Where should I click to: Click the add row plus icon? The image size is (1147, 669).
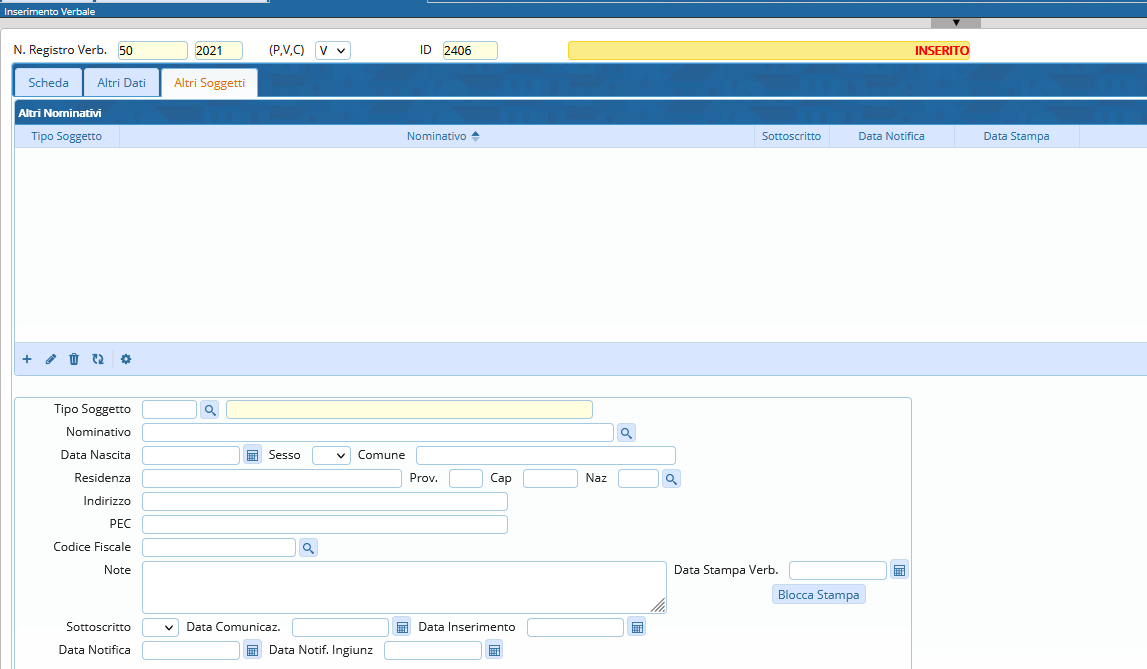27,359
